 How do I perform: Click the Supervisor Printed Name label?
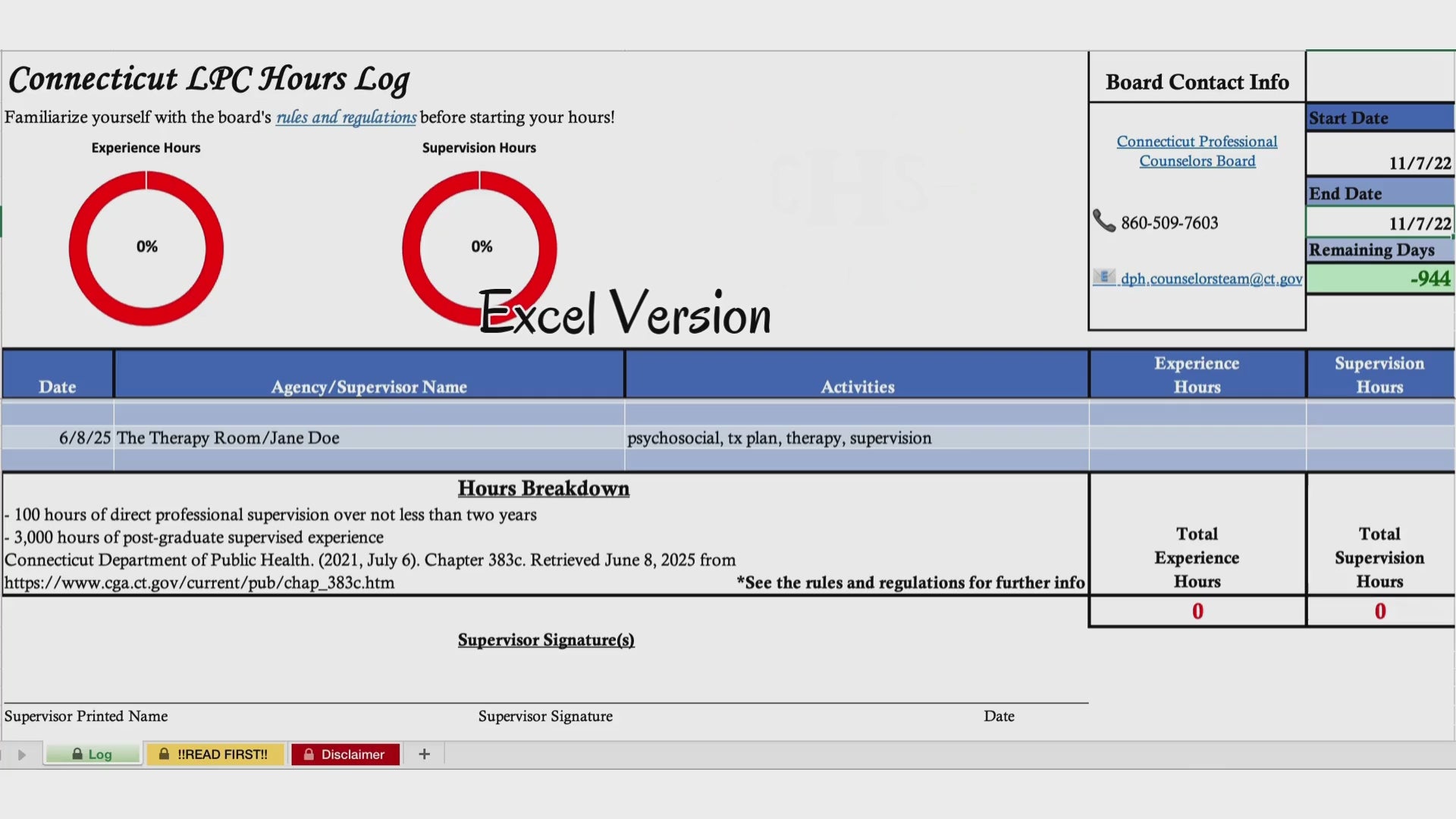(x=86, y=716)
